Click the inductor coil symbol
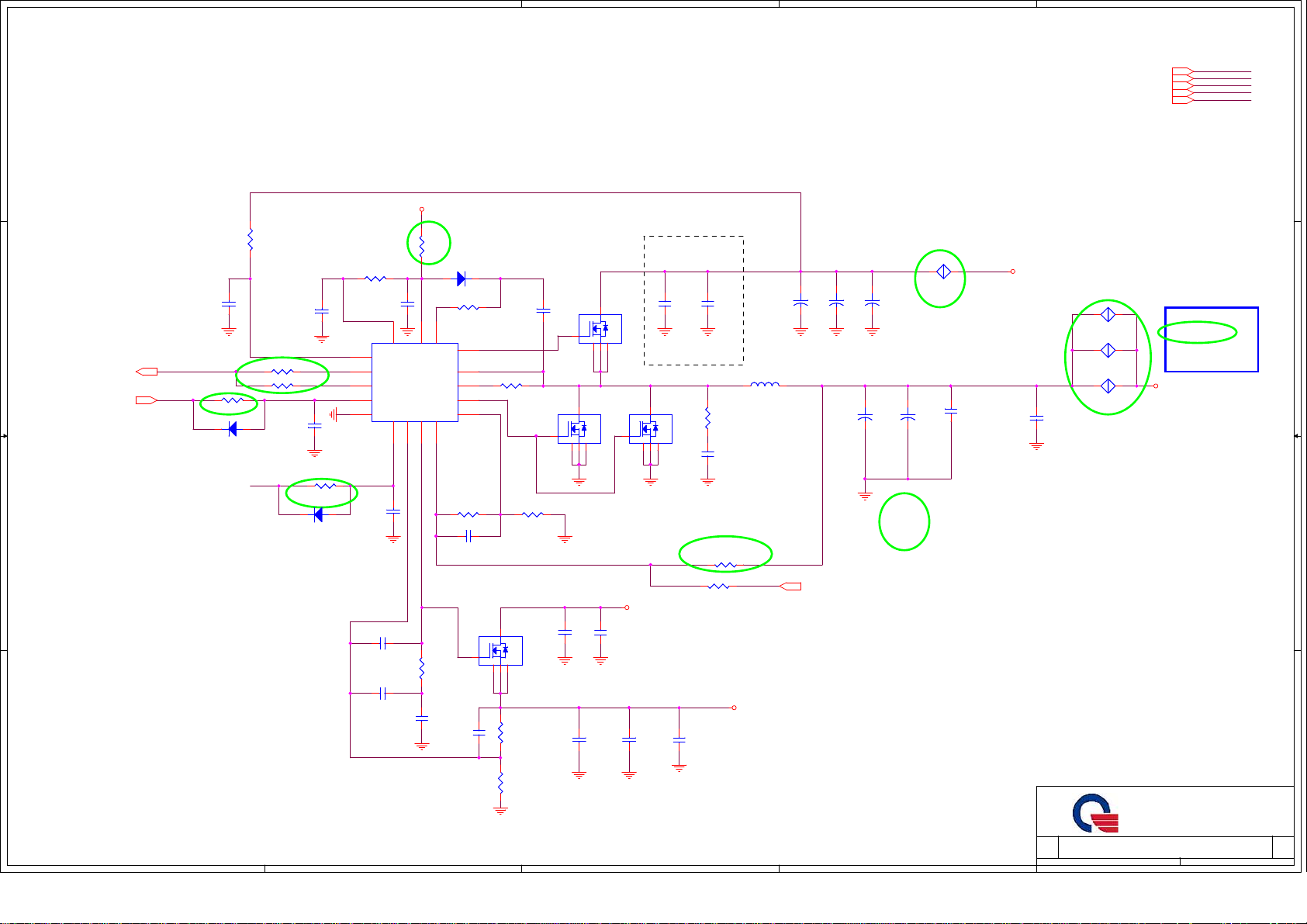This screenshot has height=924, width=1307. [x=765, y=384]
